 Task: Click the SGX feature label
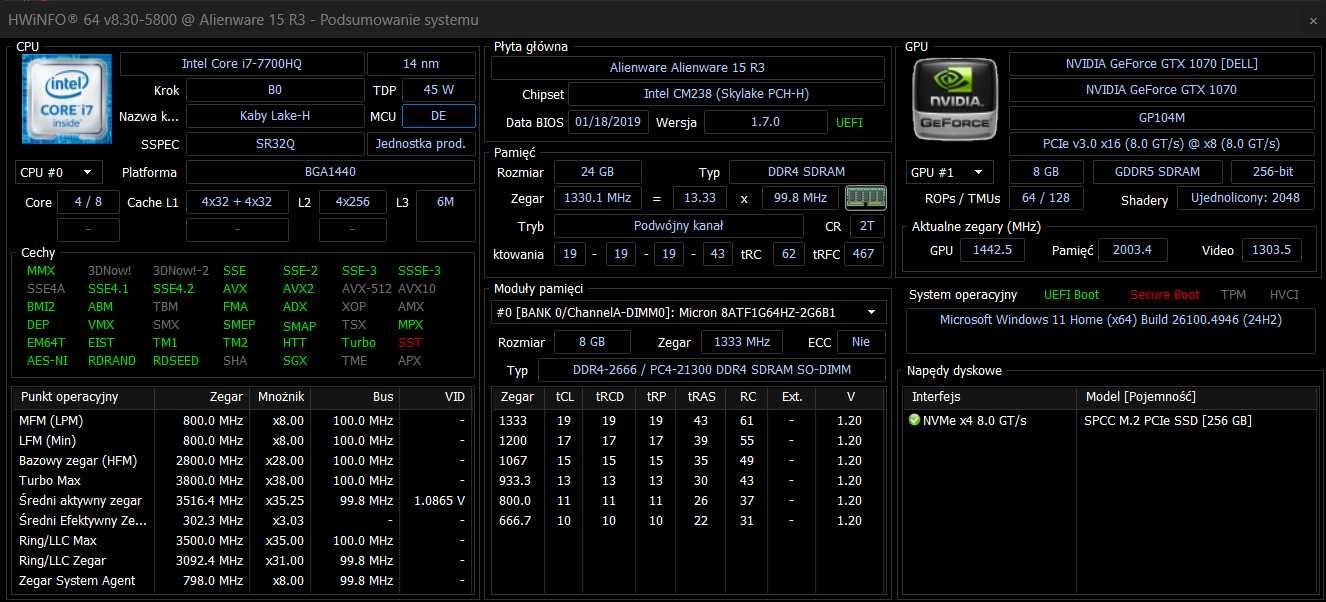coord(295,361)
